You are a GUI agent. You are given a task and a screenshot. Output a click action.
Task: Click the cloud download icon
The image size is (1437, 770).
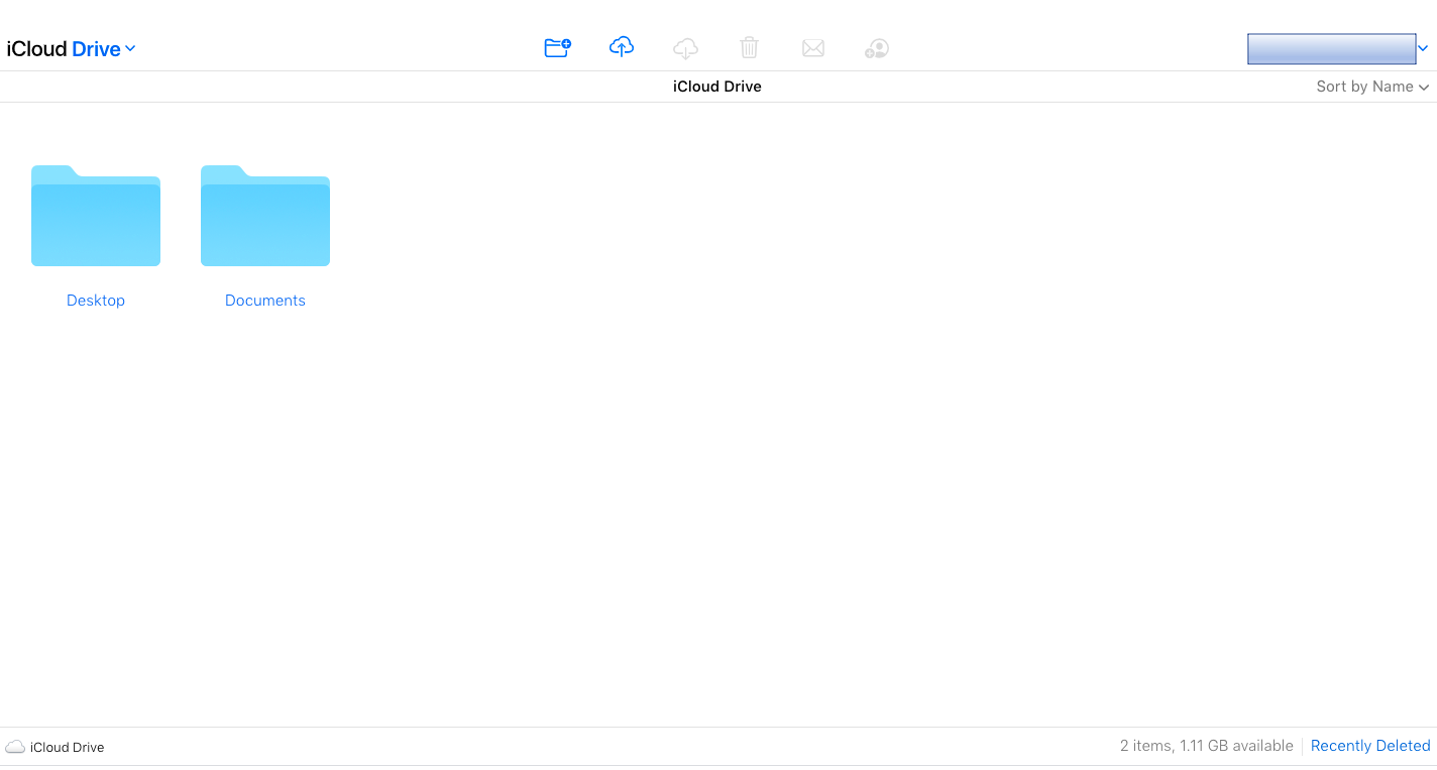(x=685, y=48)
